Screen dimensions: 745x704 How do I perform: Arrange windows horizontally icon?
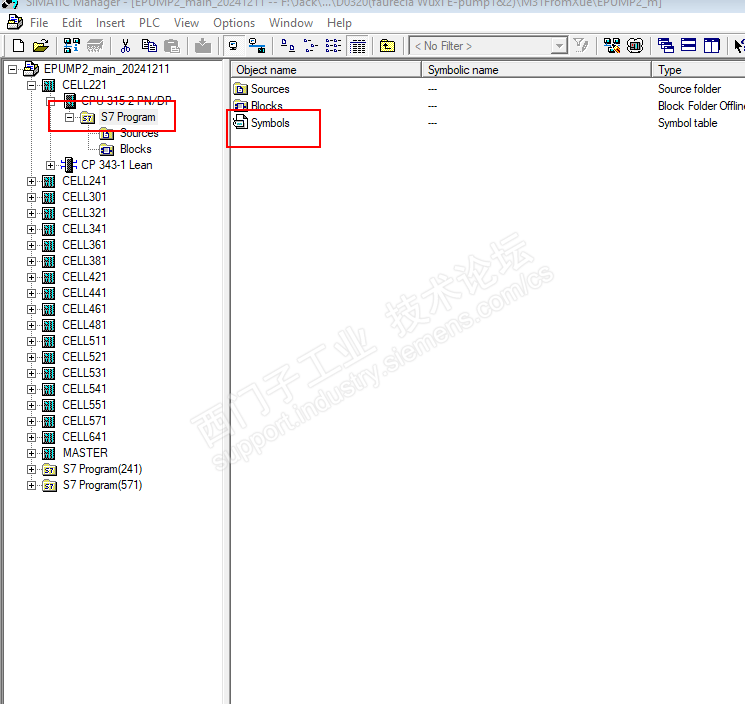tap(688, 46)
